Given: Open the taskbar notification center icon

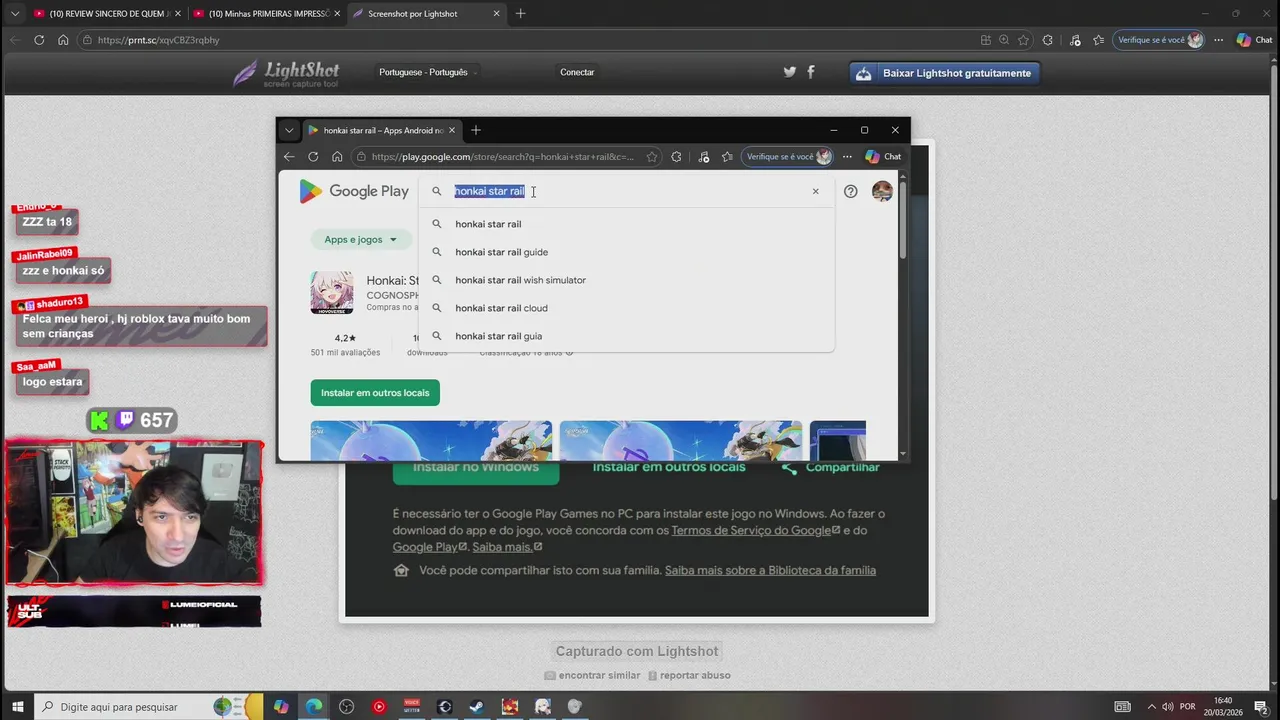Looking at the screenshot, I should coord(1261,706).
